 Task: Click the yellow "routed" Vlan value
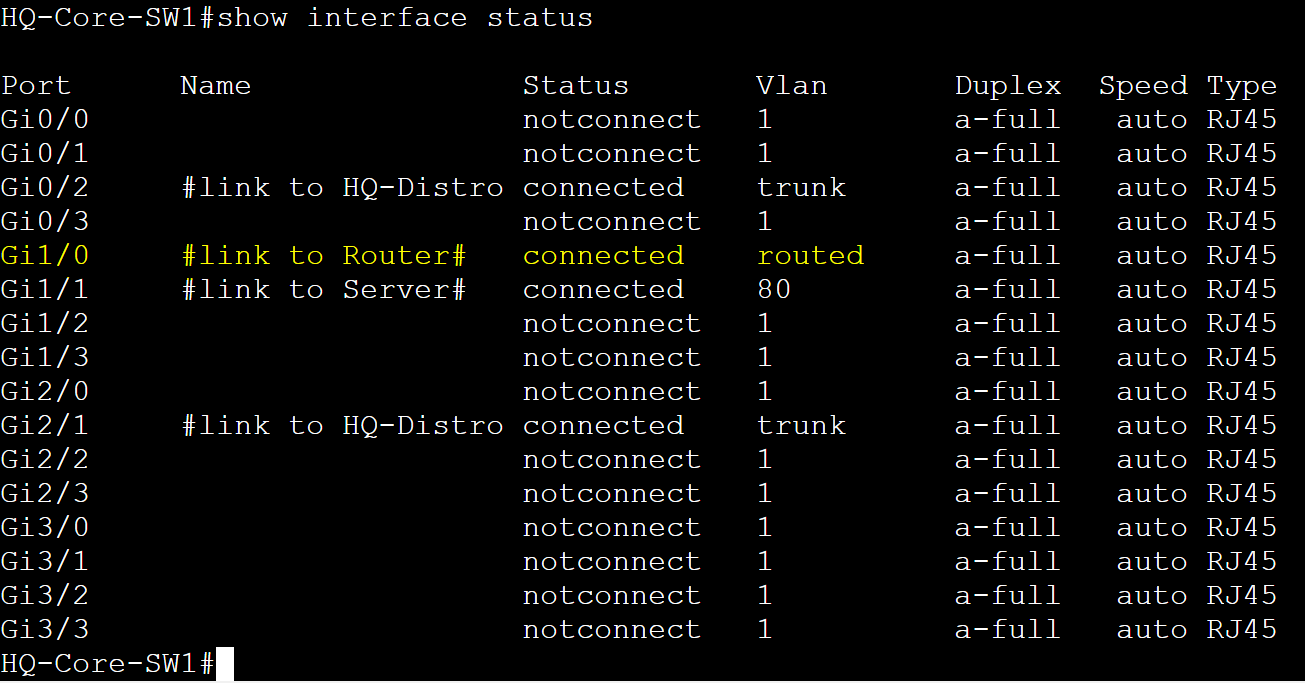pos(810,255)
